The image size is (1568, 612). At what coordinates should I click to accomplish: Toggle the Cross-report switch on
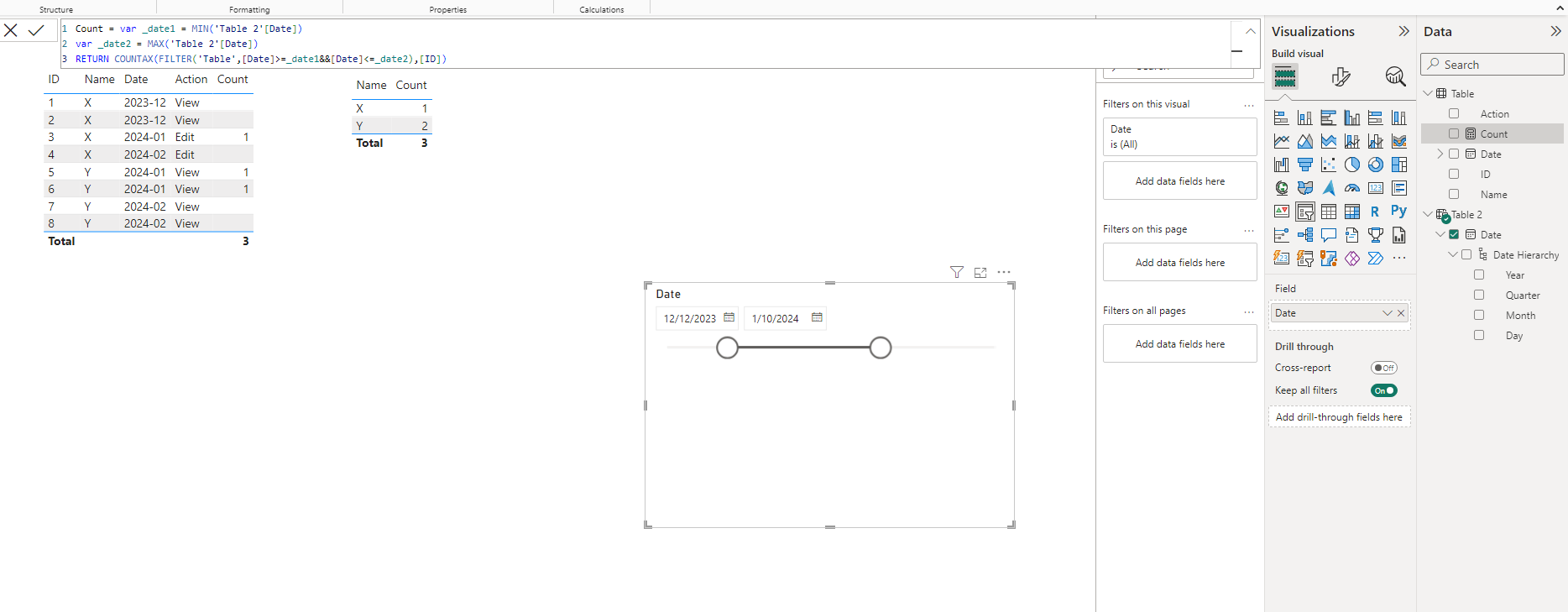tap(1384, 368)
